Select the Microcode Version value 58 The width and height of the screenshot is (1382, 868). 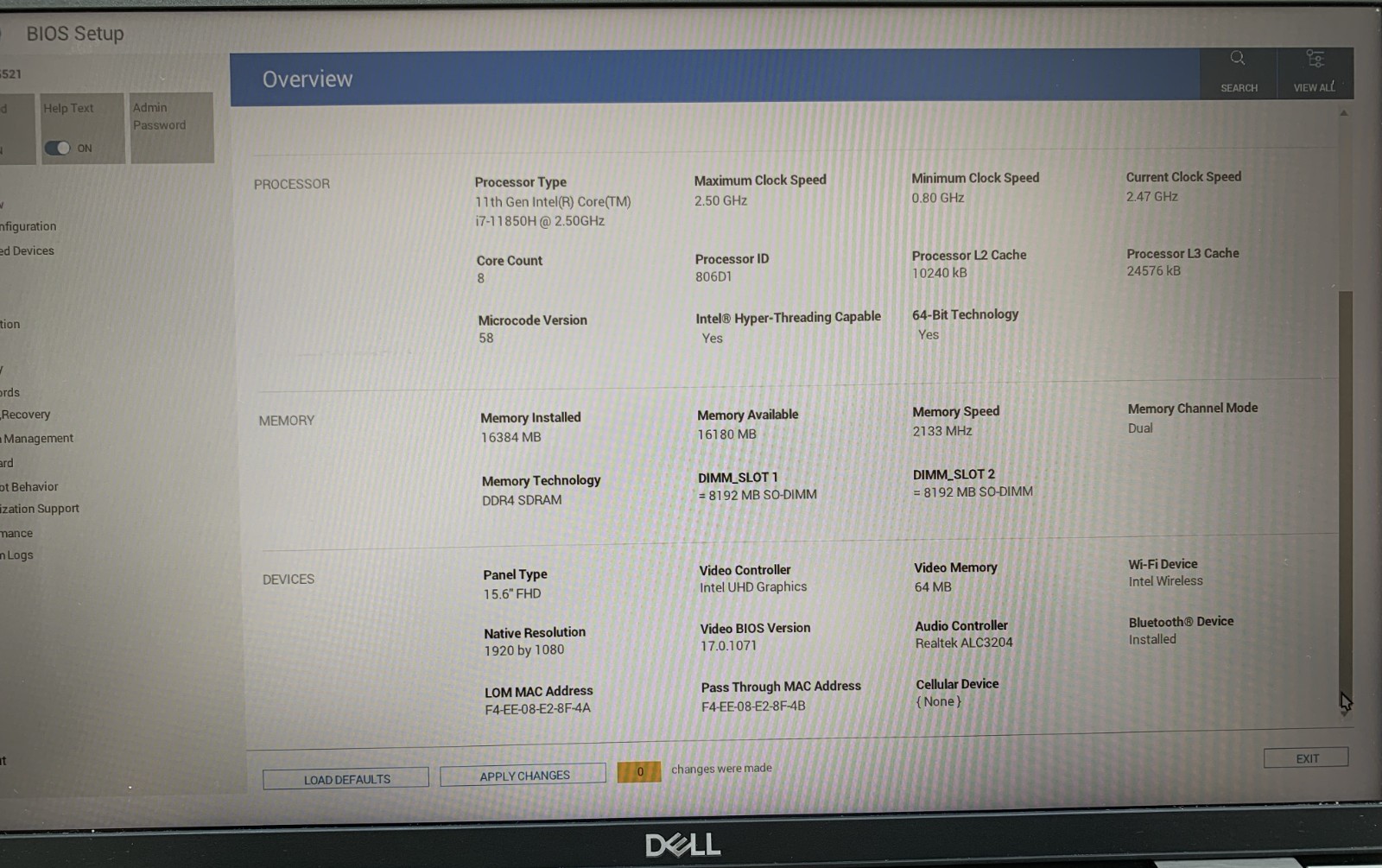(x=486, y=338)
